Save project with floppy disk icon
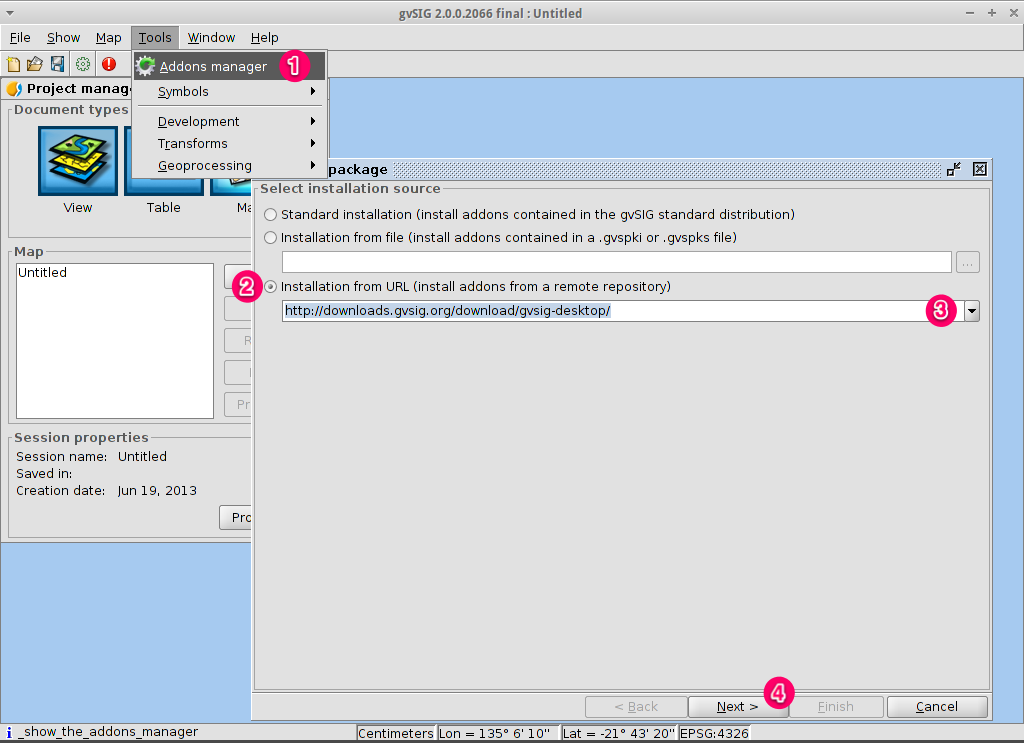Viewport: 1024px width, 743px height. click(57, 64)
